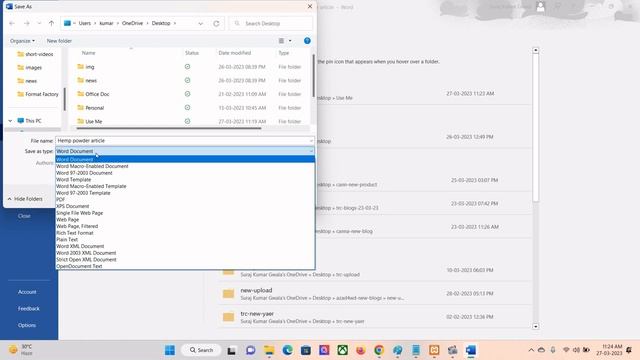Open Google Chrome from taskbar
The height and width of the screenshot is (360, 640).
pyautogui.click(x=379, y=350)
